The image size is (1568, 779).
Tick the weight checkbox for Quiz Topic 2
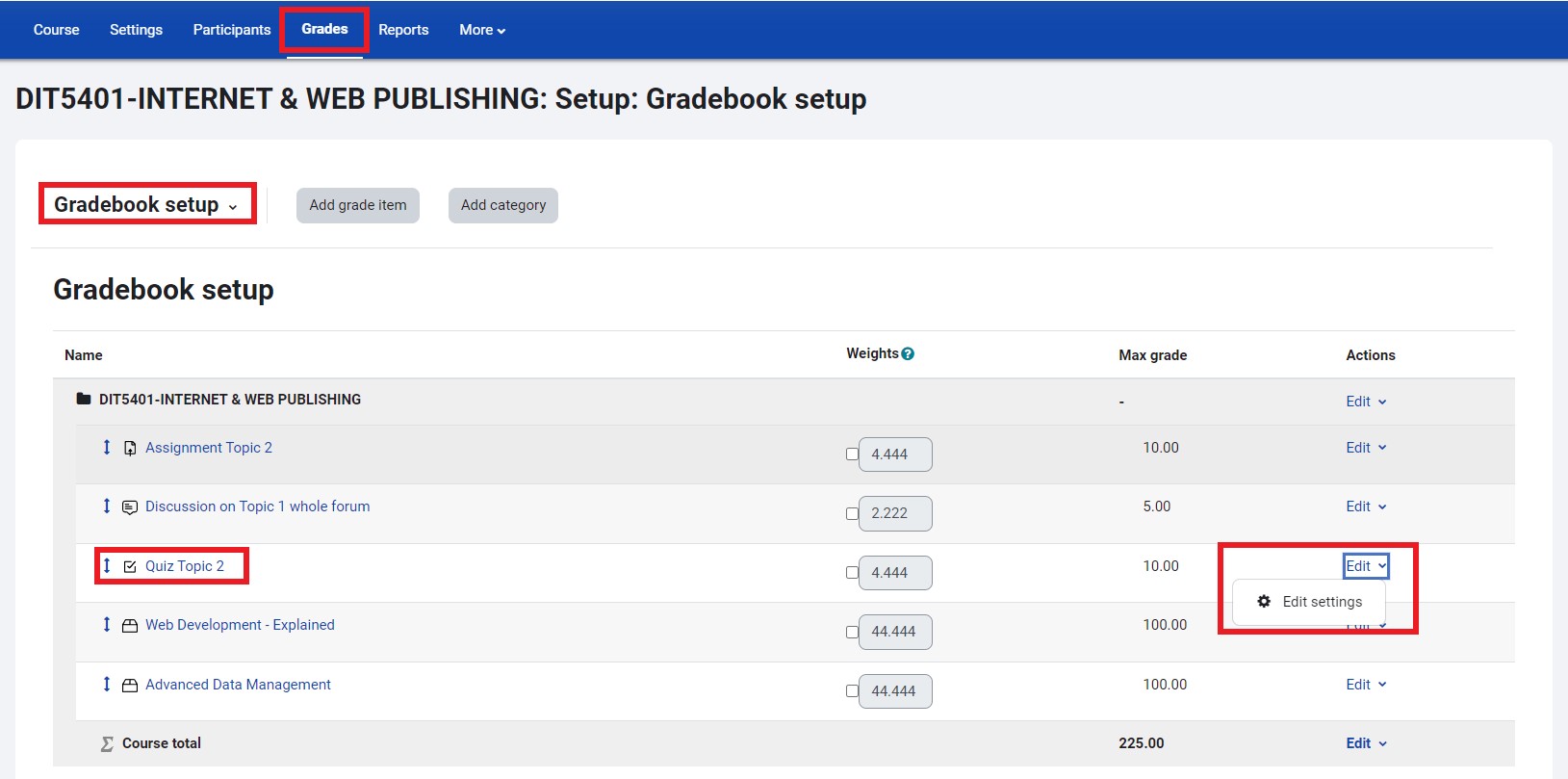coord(852,573)
